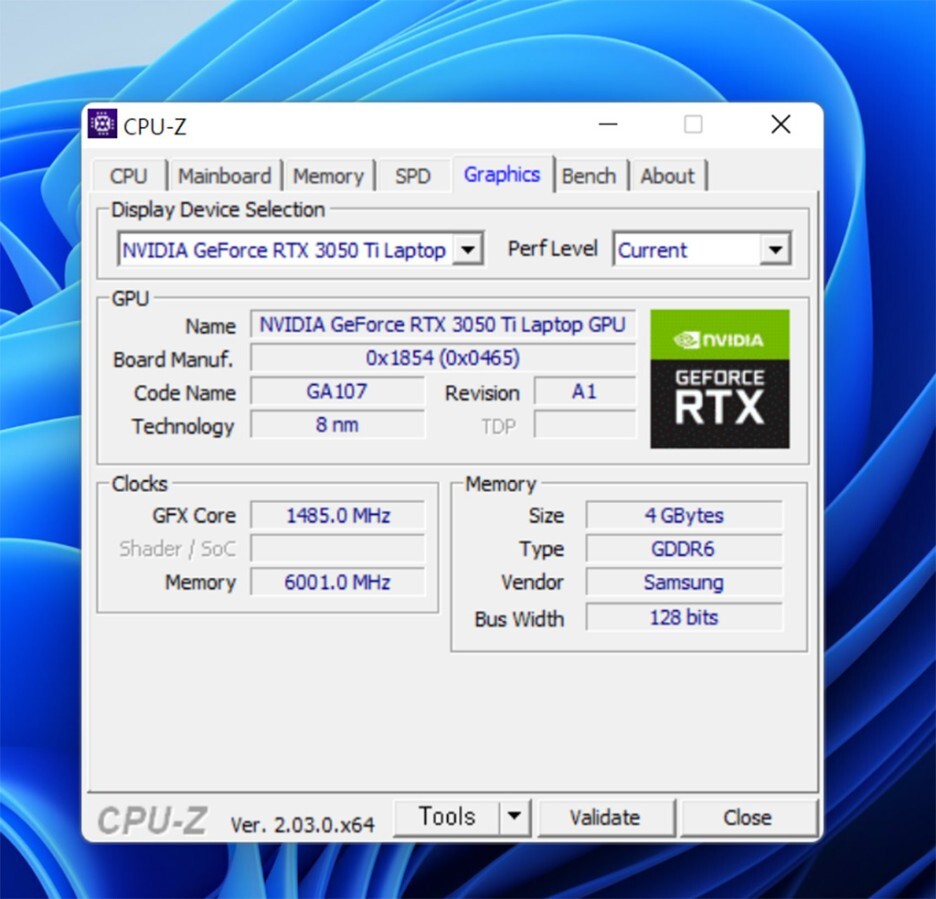Click the Technology value 8 nm
The width and height of the screenshot is (936, 899).
click(337, 425)
